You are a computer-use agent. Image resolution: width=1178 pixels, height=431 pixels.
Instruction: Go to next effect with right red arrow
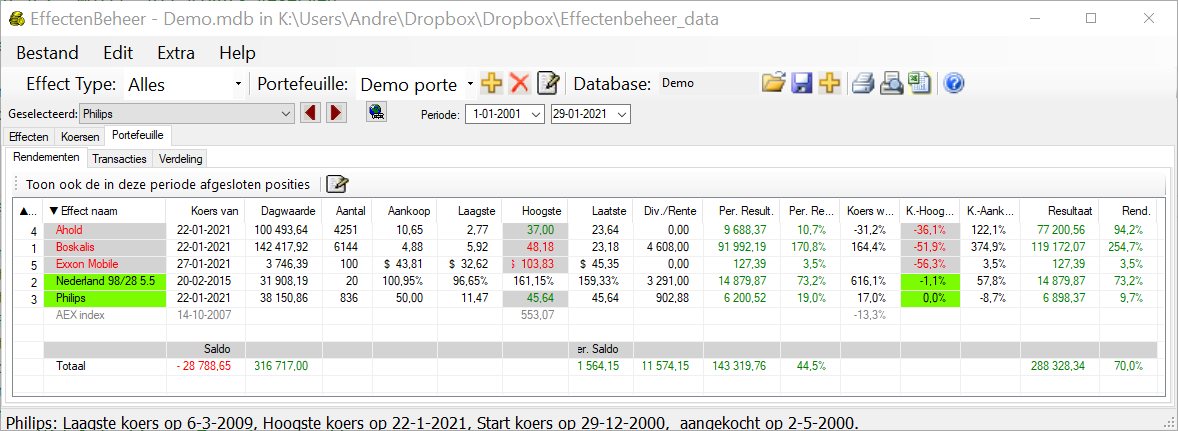pyautogui.click(x=336, y=113)
